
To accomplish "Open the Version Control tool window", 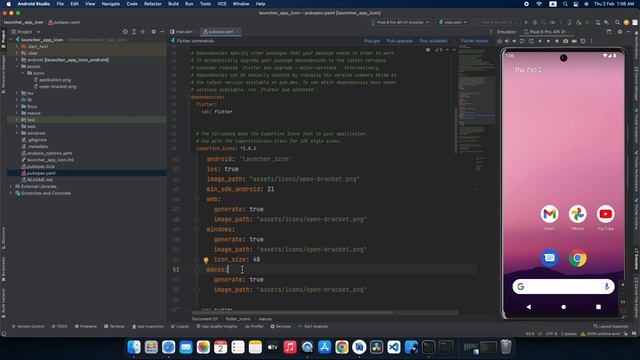I will pyautogui.click(x=28, y=327).
